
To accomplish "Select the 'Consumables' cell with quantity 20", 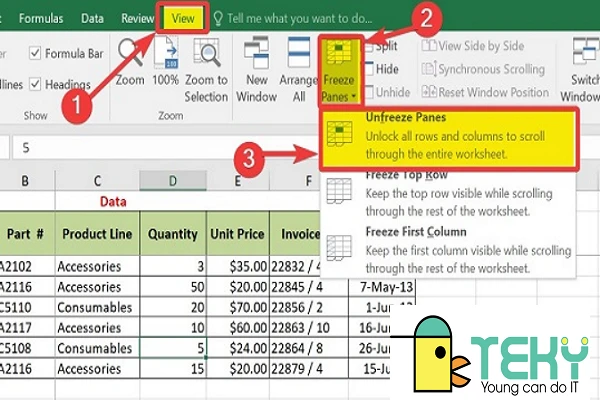I will 98,307.
